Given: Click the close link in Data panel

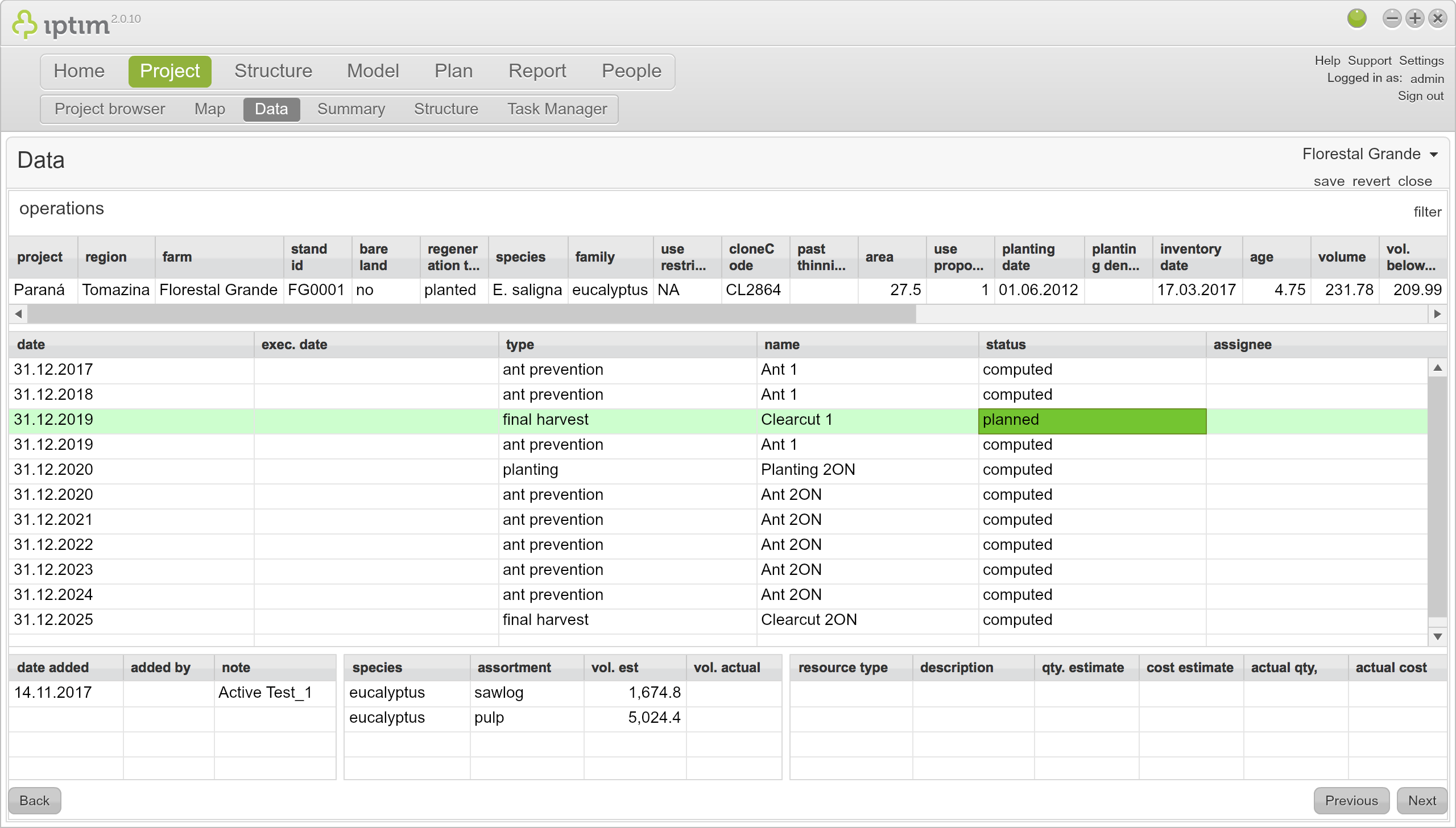Looking at the screenshot, I should [x=1414, y=181].
